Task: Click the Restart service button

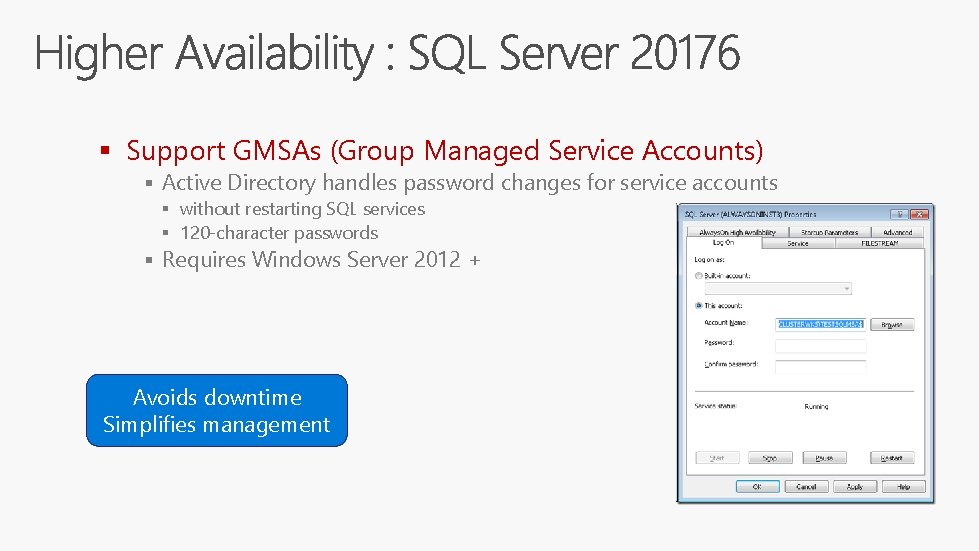Action: (x=892, y=458)
